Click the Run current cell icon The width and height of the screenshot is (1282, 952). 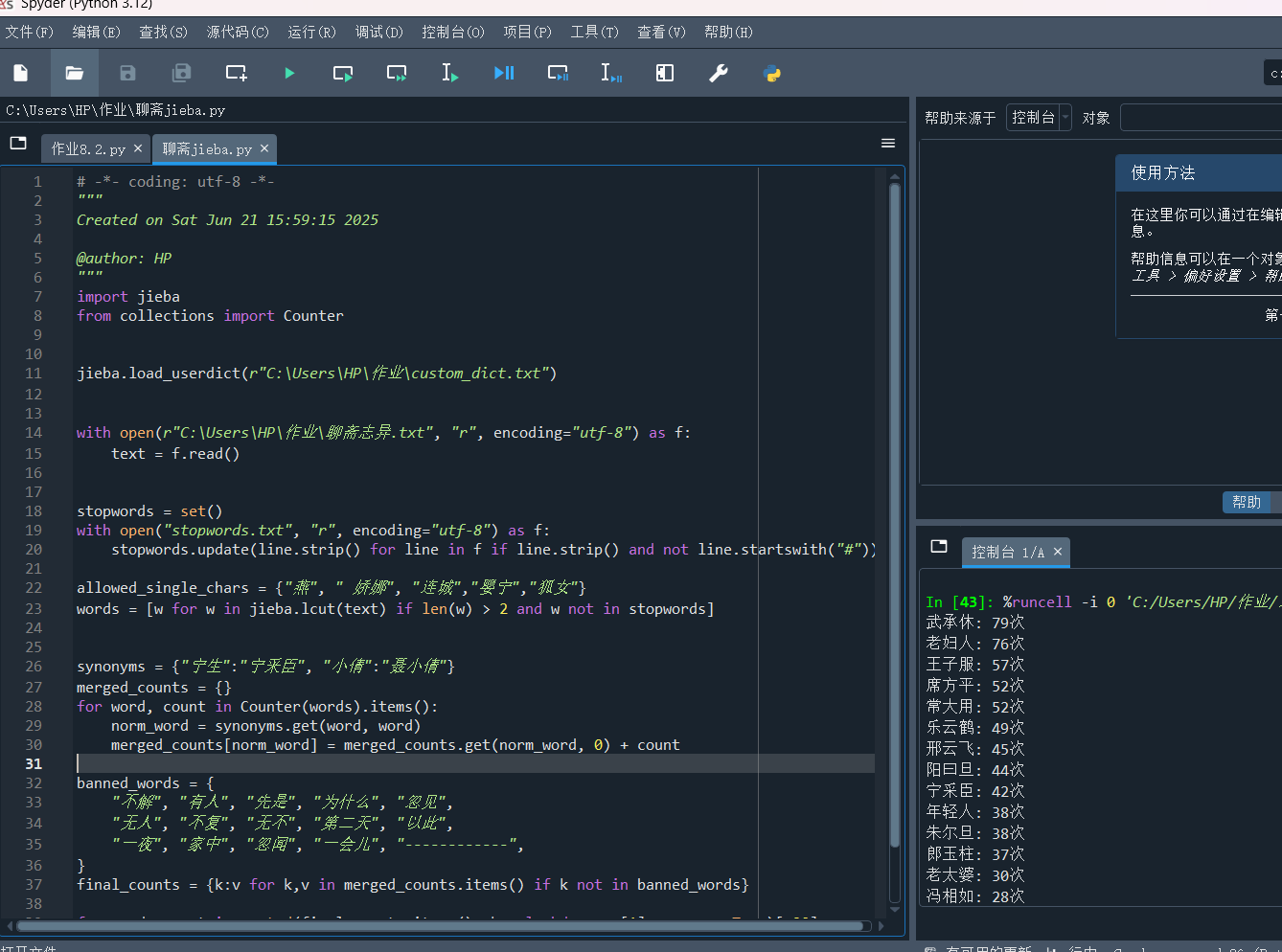[342, 73]
